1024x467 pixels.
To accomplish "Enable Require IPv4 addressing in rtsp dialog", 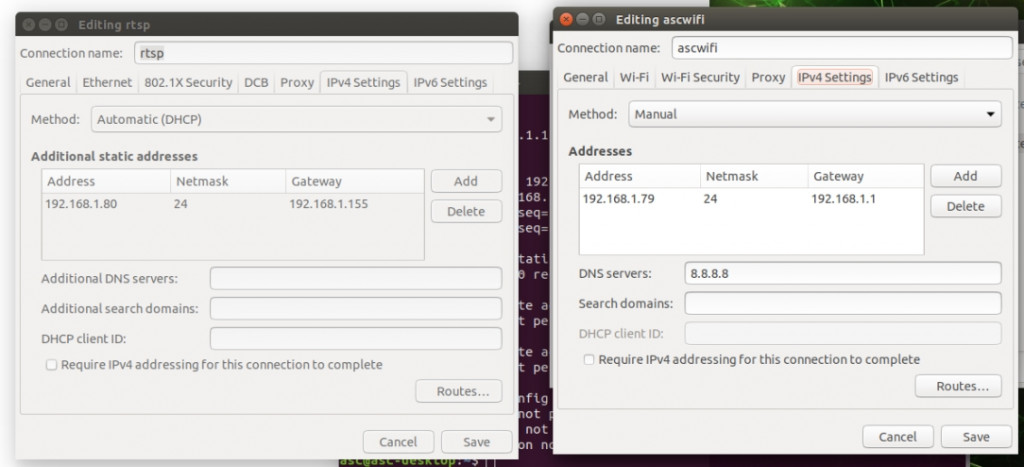I will tap(52, 365).
